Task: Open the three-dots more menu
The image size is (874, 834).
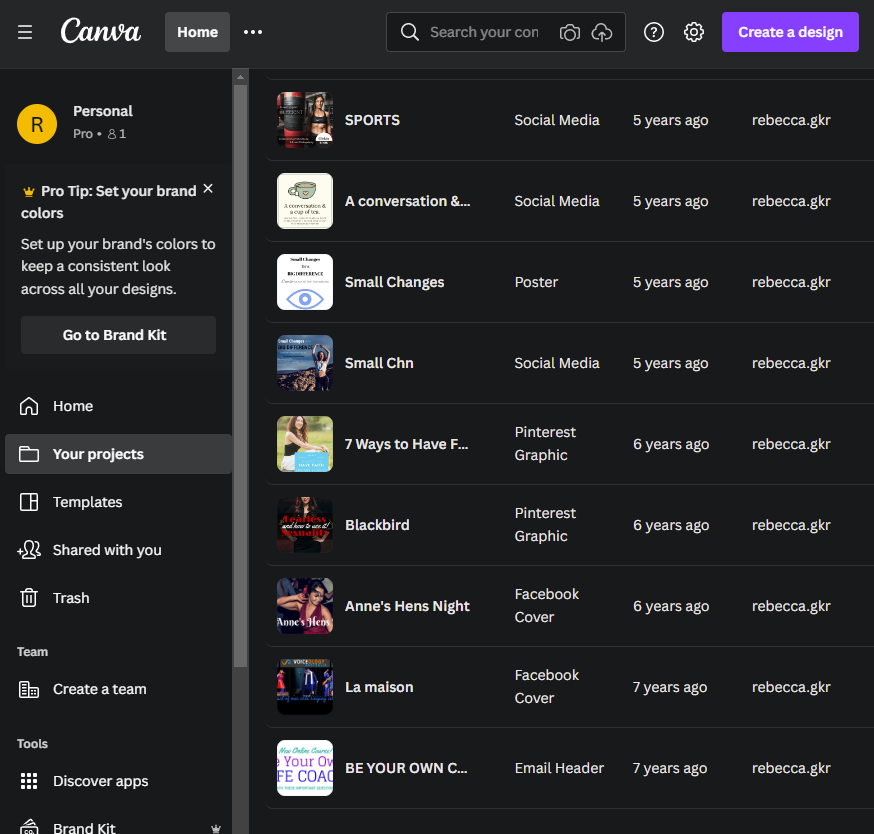Action: 253,32
